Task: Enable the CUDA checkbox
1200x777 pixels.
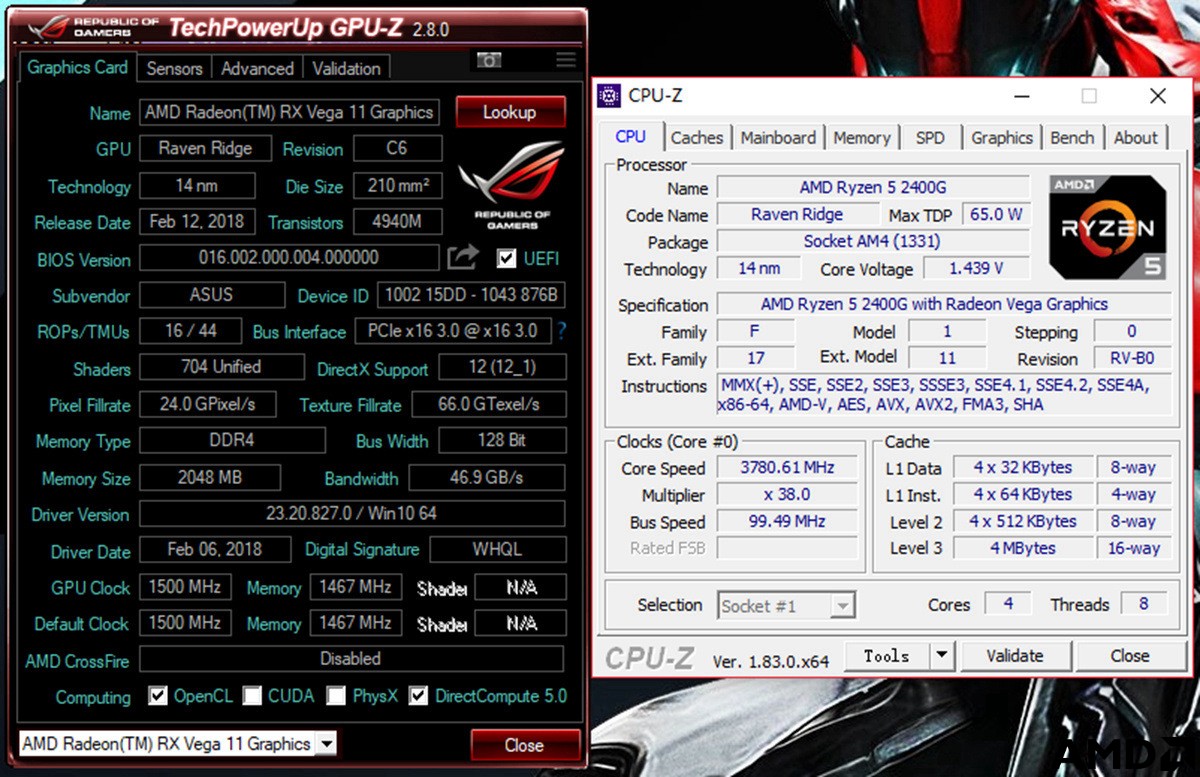Action: pyautogui.click(x=252, y=696)
